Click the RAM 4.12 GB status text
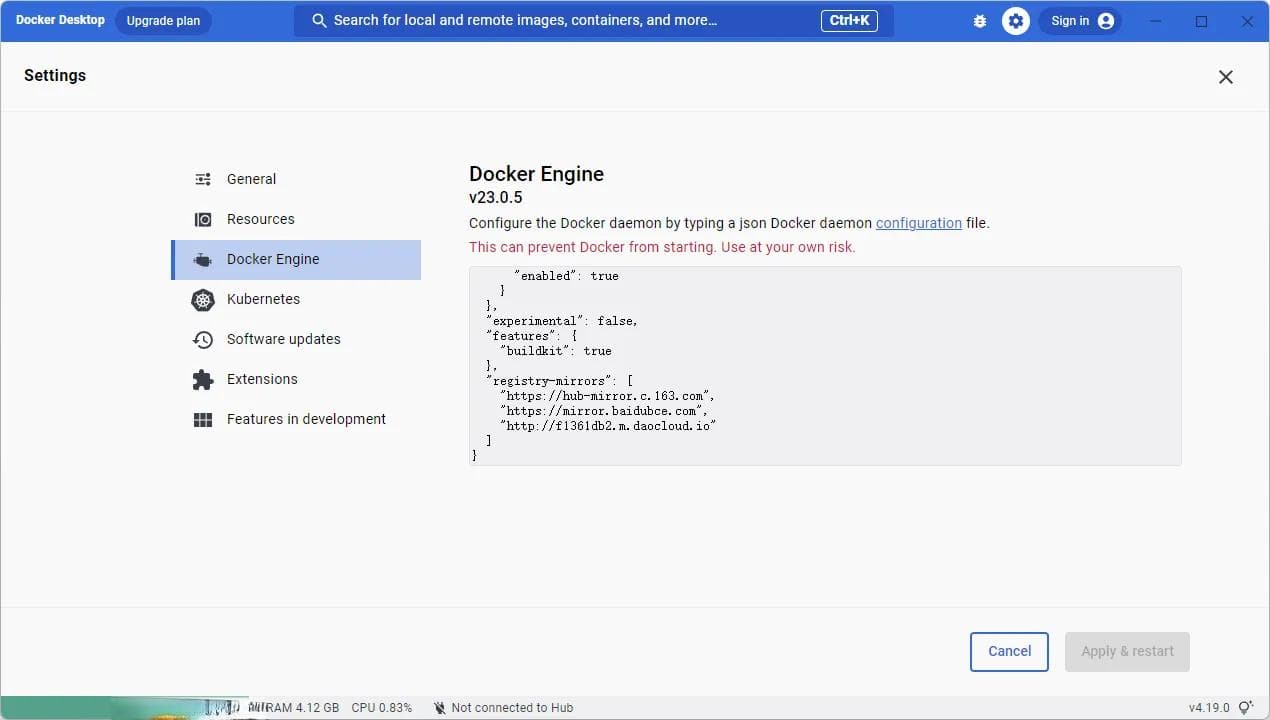Viewport: 1270px width, 720px height. click(301, 708)
